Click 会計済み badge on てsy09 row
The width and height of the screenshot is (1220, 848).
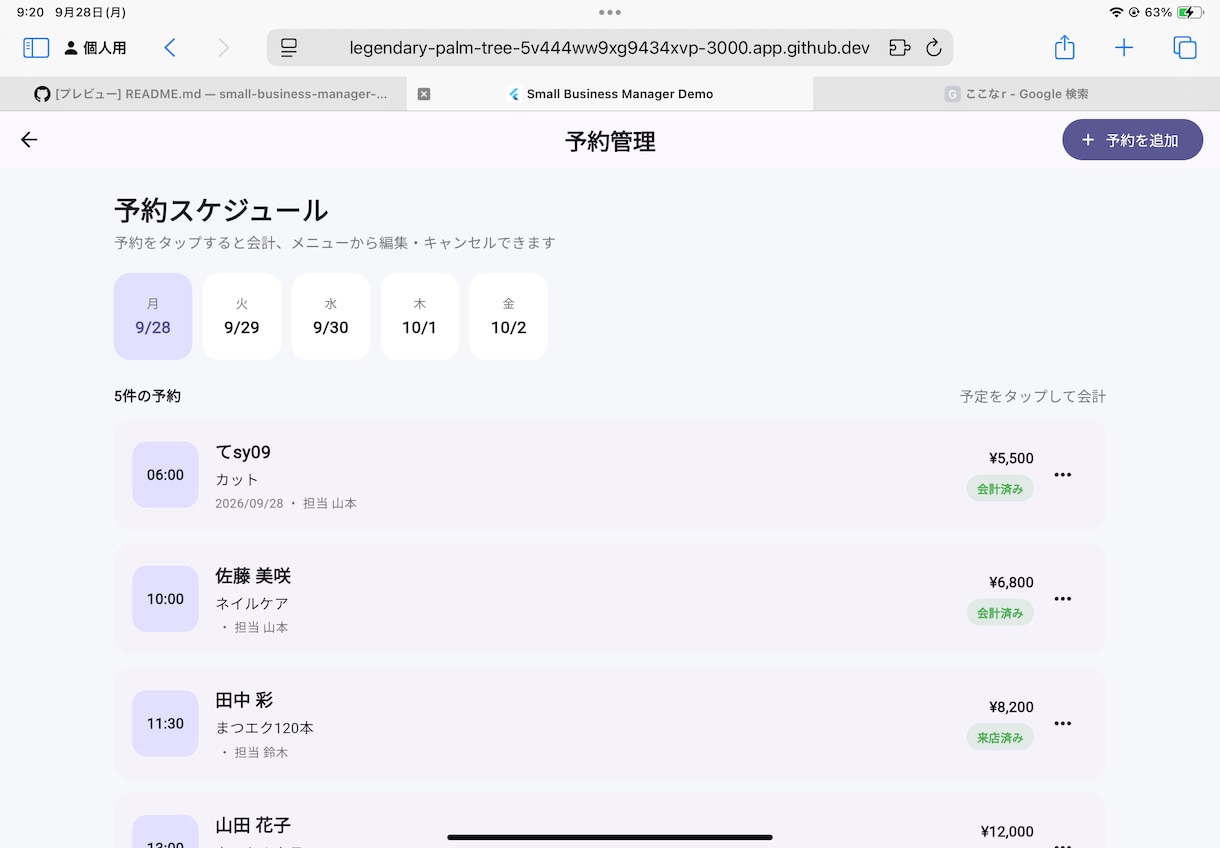1000,489
